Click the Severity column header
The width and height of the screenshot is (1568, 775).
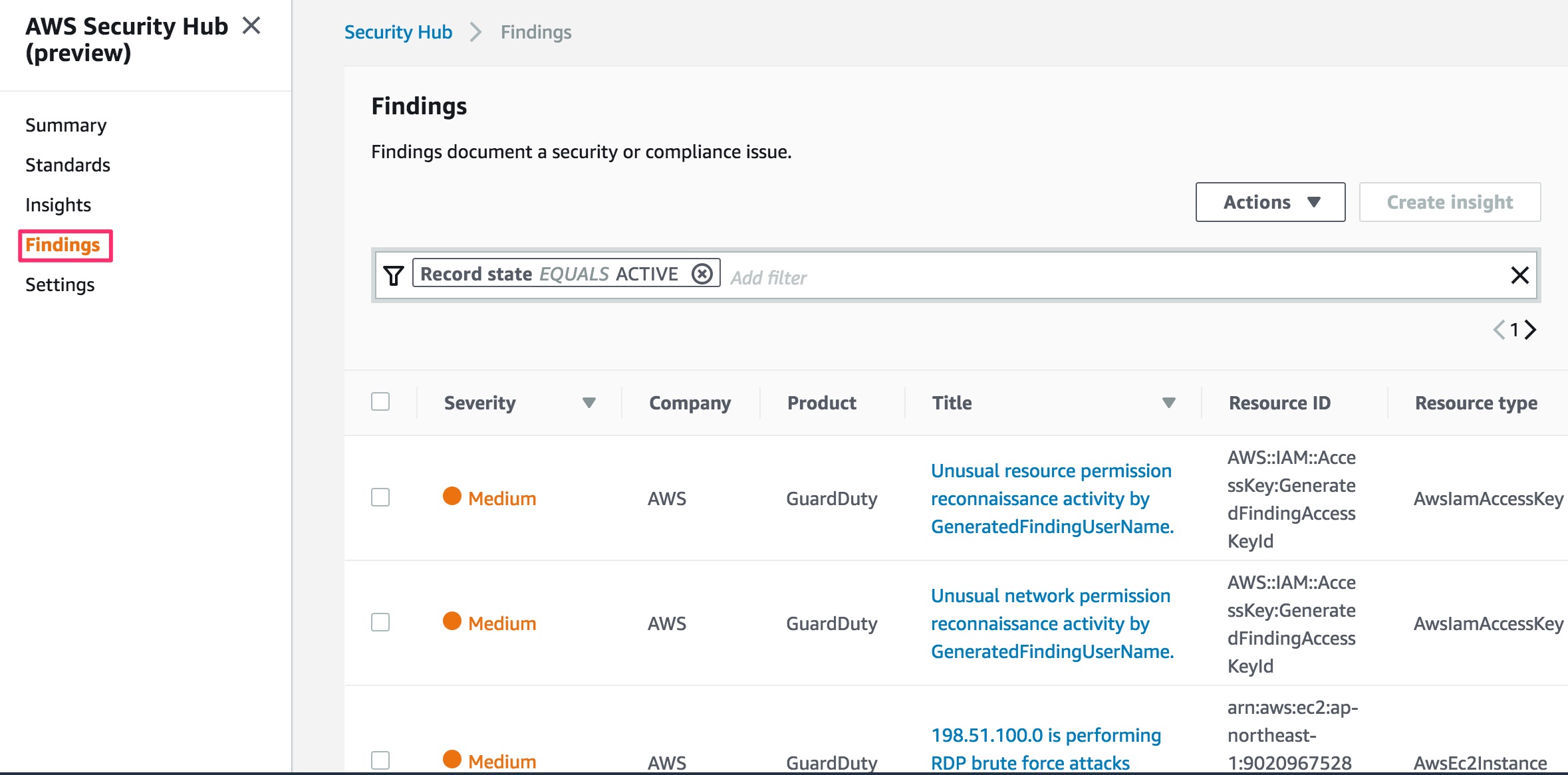click(479, 403)
